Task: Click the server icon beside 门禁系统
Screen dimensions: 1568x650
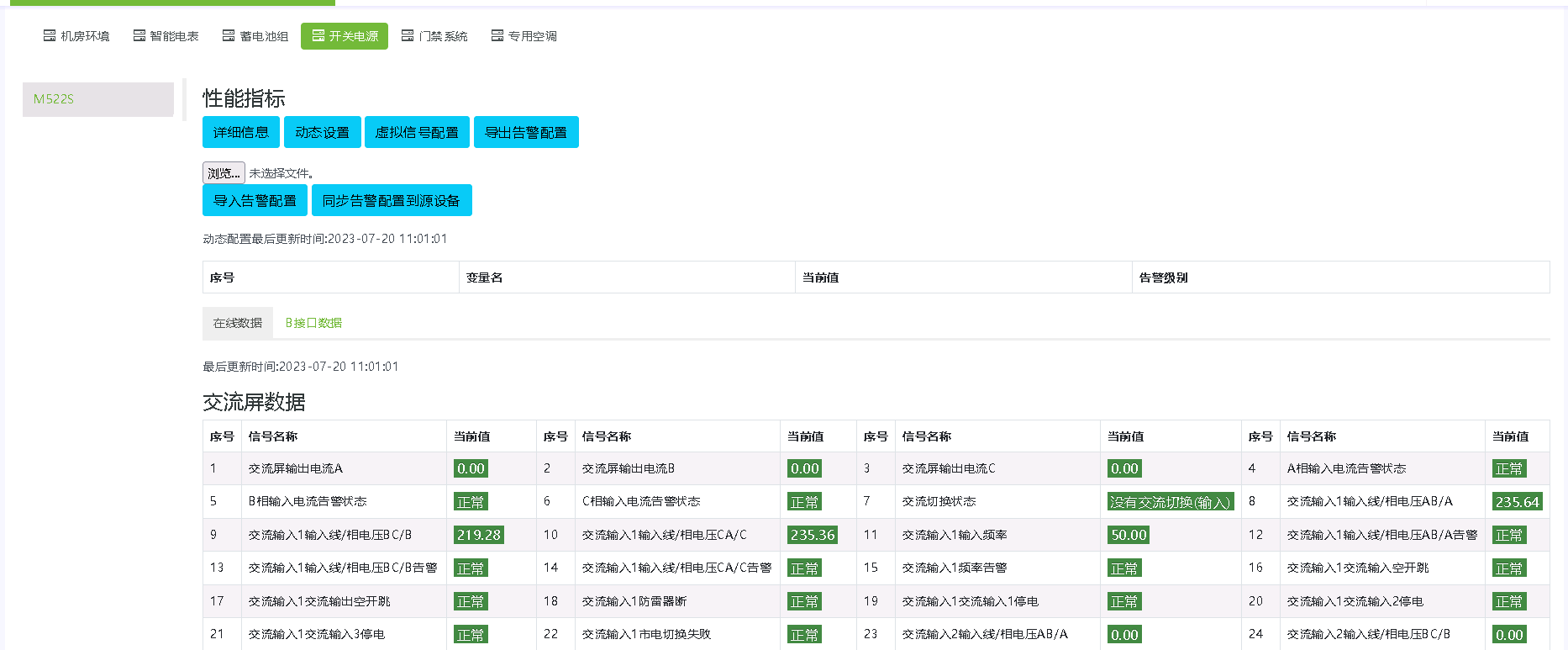Action: 408,35
